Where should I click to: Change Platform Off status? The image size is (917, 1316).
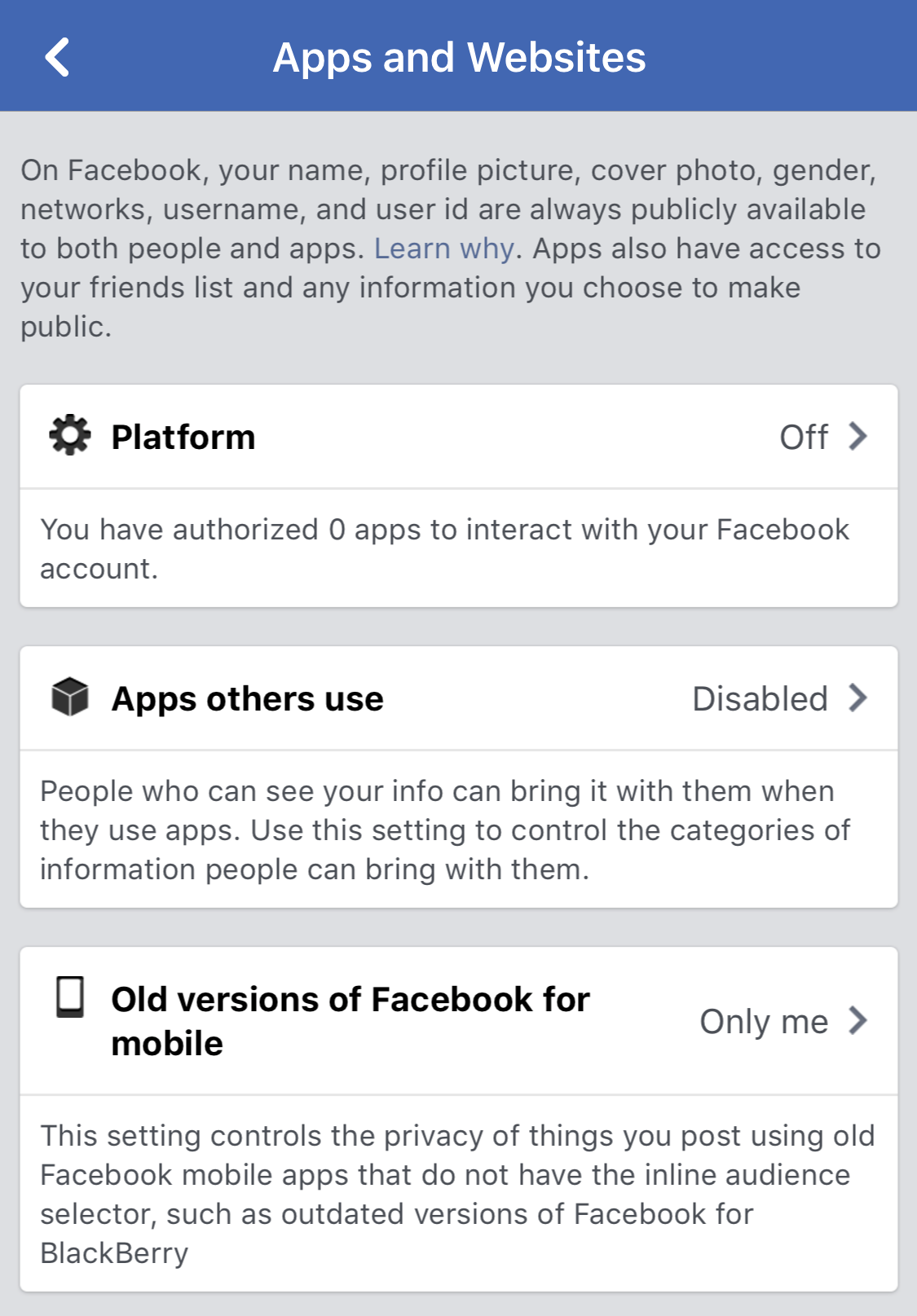(x=804, y=438)
